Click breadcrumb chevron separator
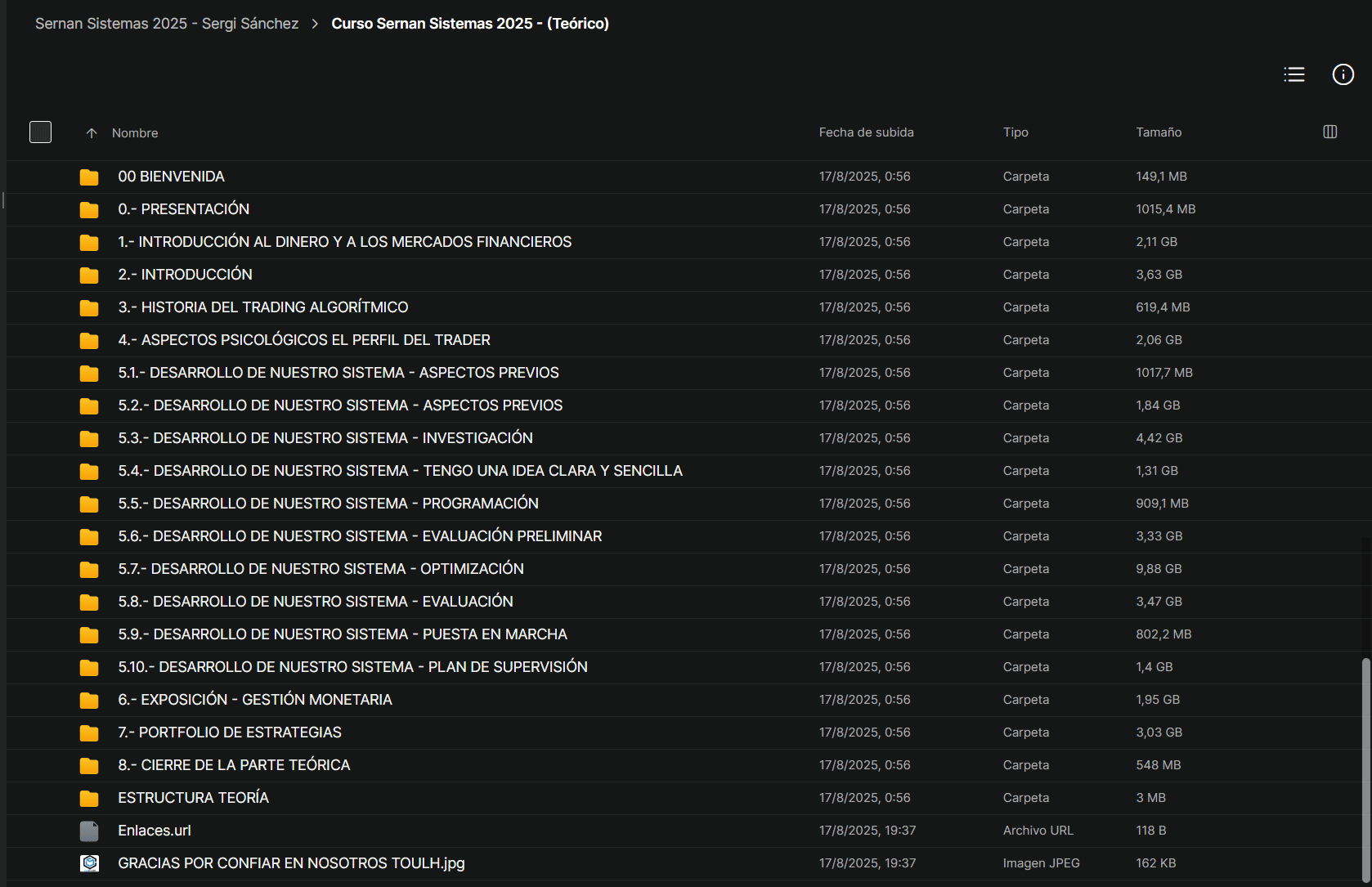This screenshot has width=1372, height=887. 315,24
